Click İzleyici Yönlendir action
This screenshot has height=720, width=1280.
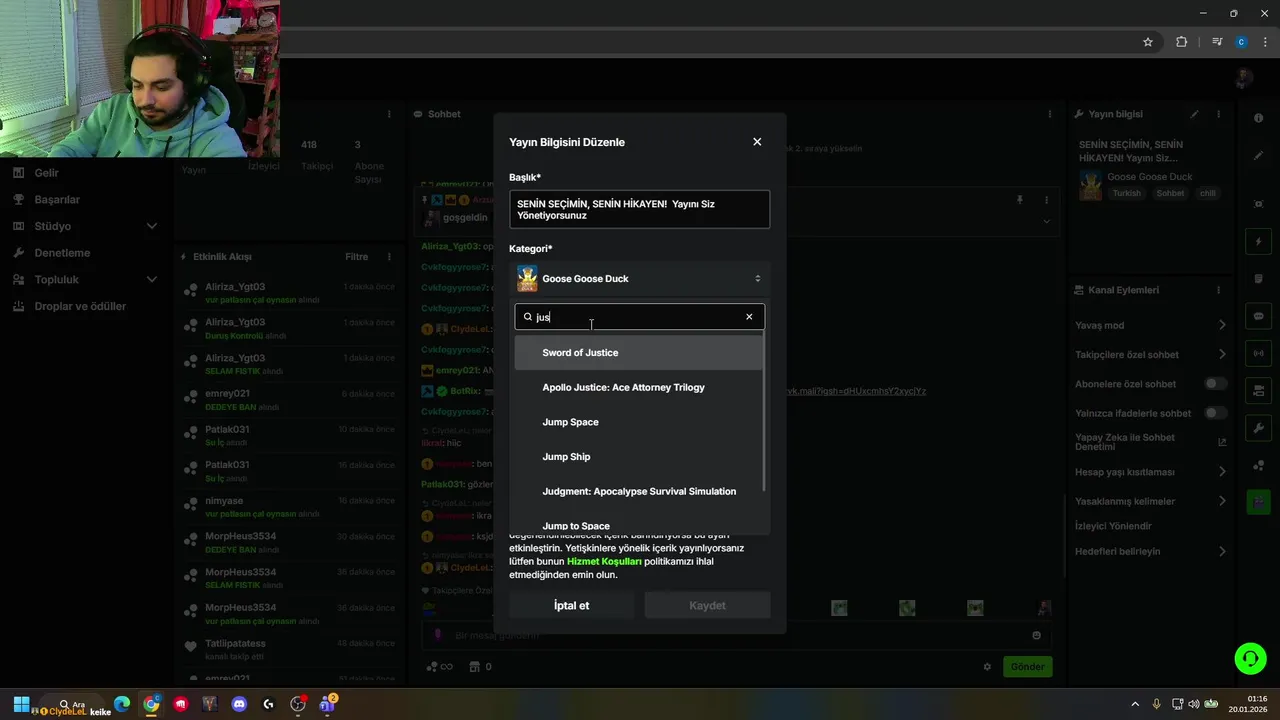point(1113,526)
